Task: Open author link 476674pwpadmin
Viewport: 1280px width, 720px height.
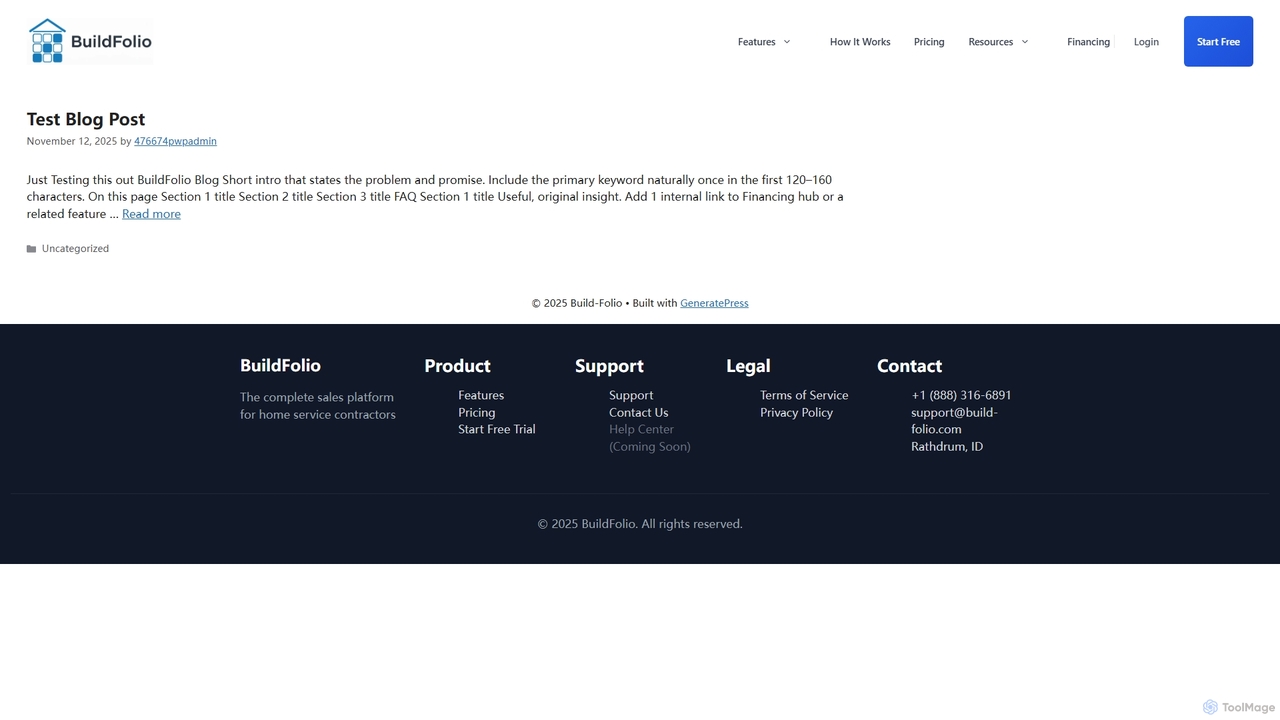Action: [175, 141]
